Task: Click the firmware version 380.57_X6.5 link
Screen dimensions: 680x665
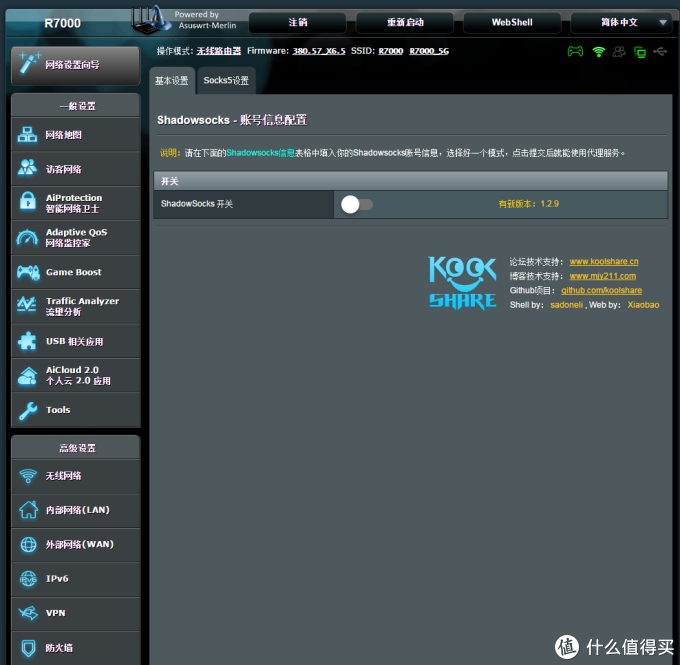Action: pyautogui.click(x=318, y=50)
